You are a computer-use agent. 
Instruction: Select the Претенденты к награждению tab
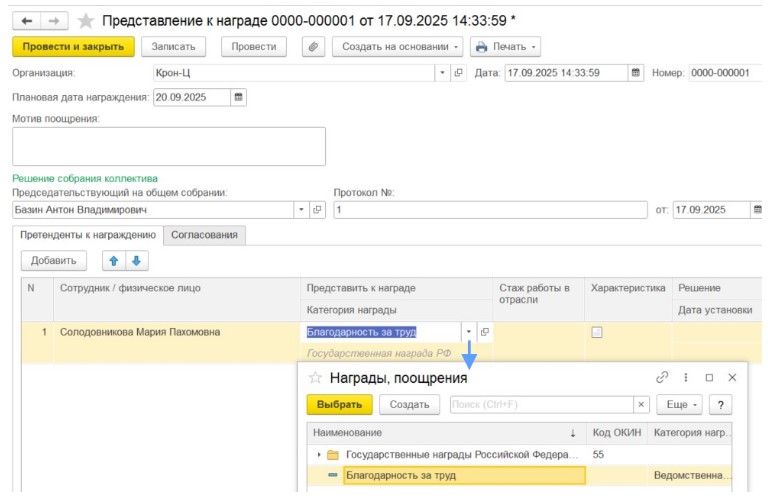tap(88, 235)
